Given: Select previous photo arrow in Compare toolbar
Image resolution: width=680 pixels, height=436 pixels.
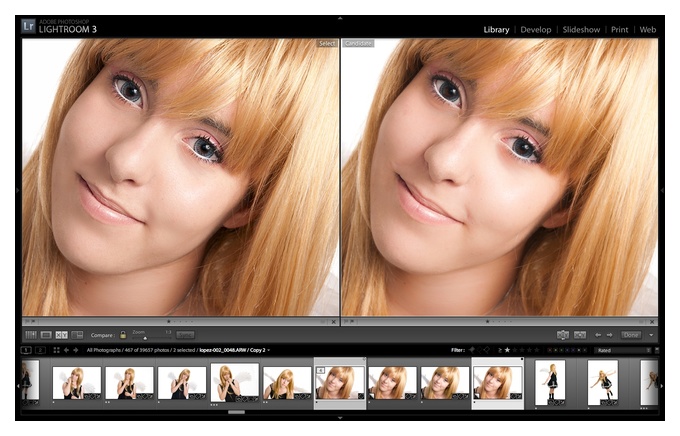Looking at the screenshot, I should click(598, 335).
